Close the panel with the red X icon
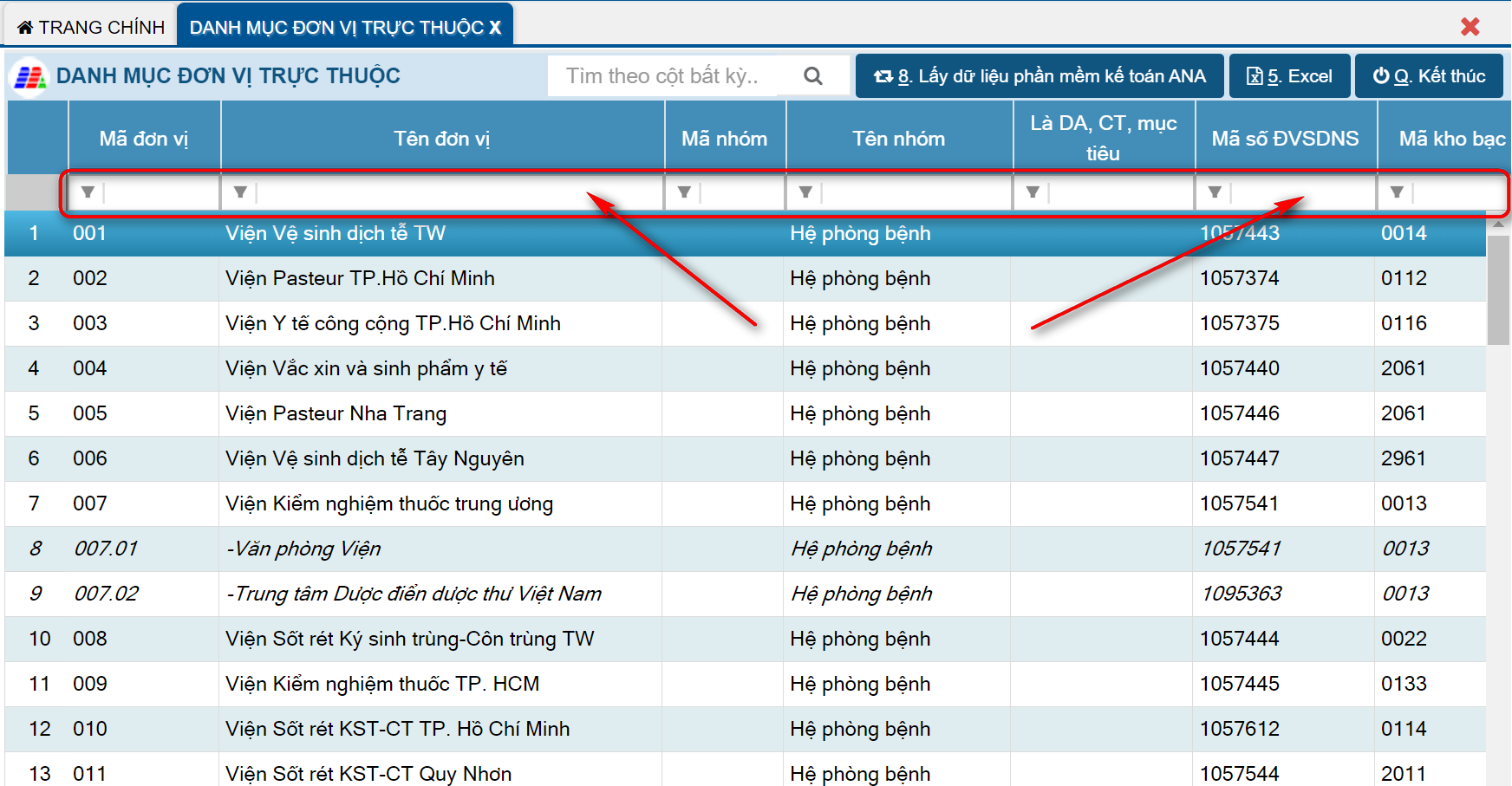Image resolution: width=1512 pixels, height=786 pixels. (1470, 27)
